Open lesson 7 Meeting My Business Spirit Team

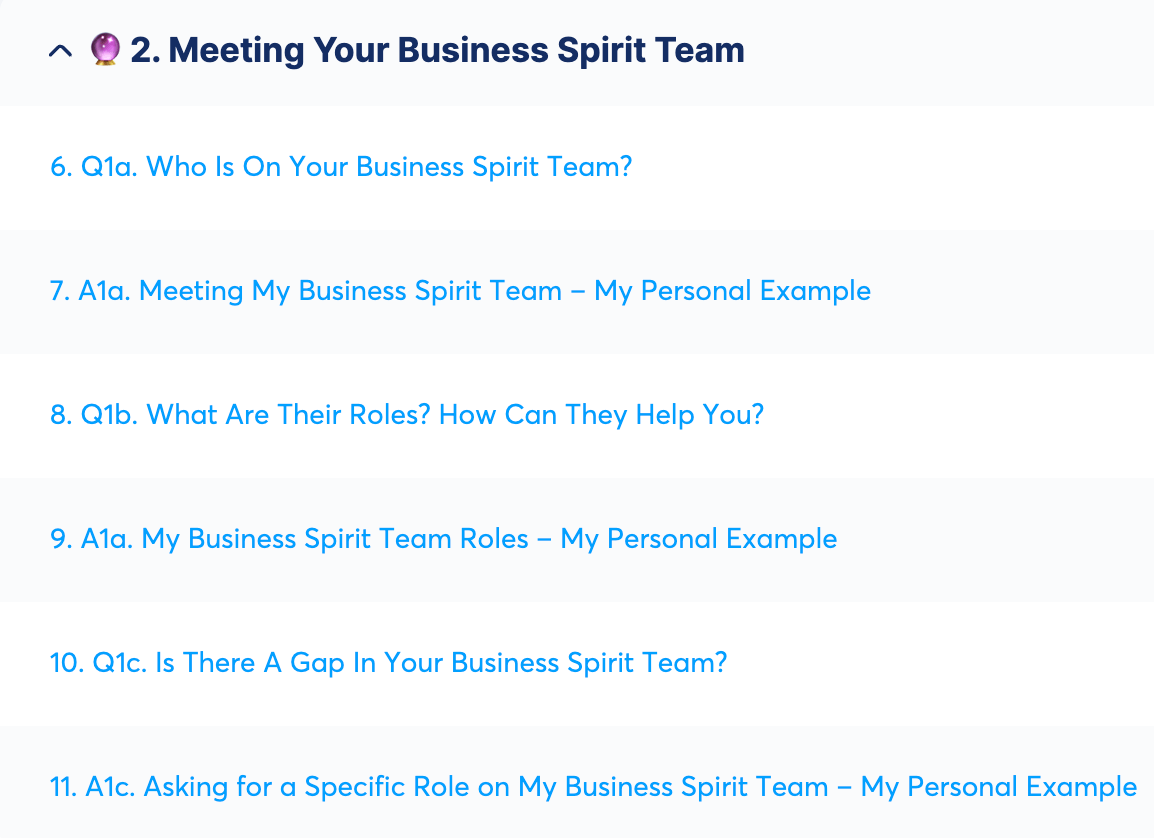point(460,291)
